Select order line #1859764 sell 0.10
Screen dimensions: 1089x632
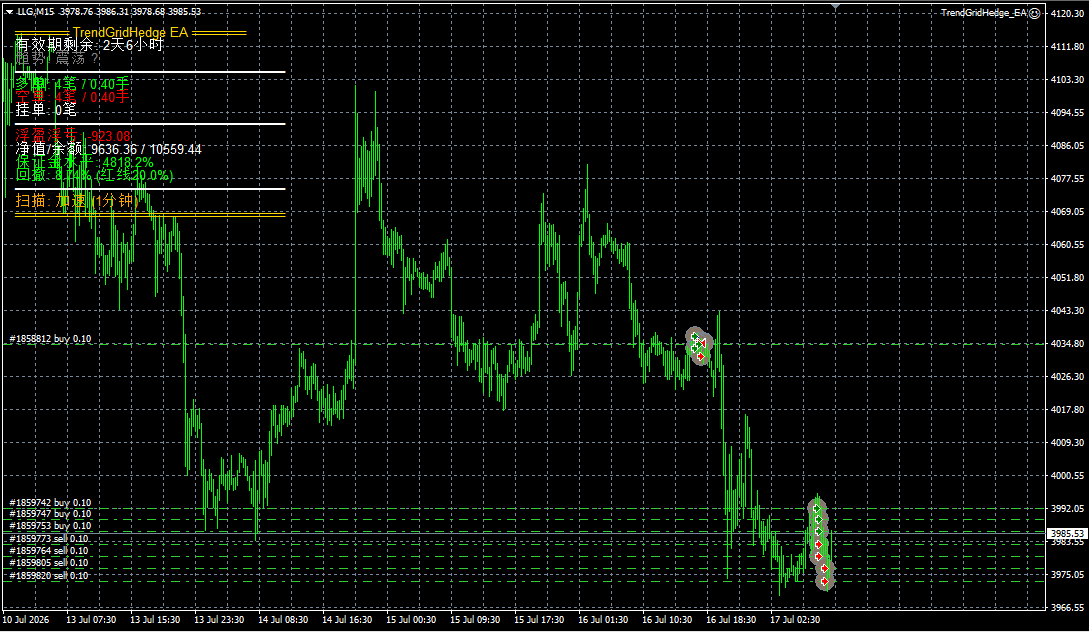click(x=49, y=551)
